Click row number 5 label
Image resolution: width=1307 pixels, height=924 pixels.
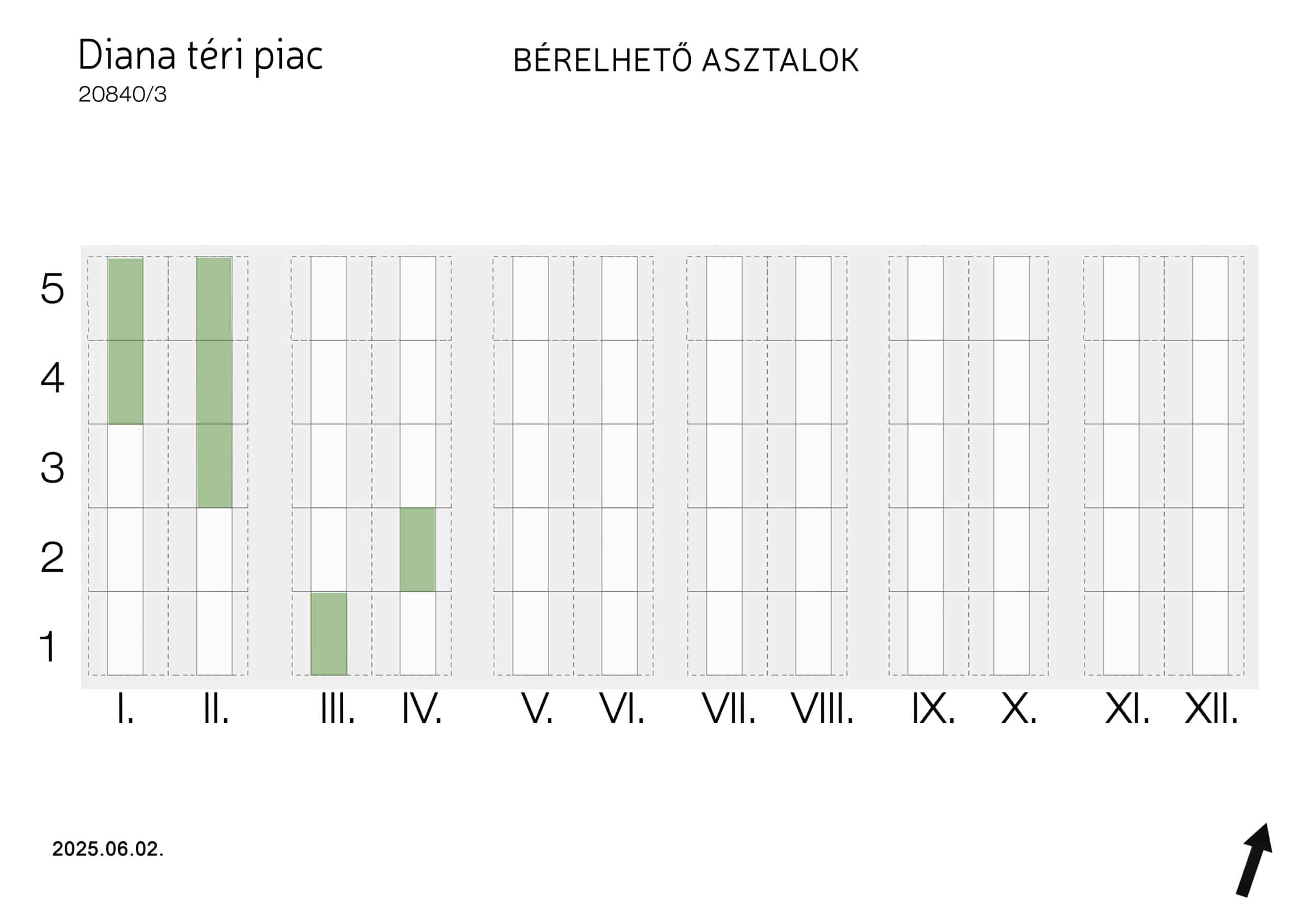(x=53, y=288)
